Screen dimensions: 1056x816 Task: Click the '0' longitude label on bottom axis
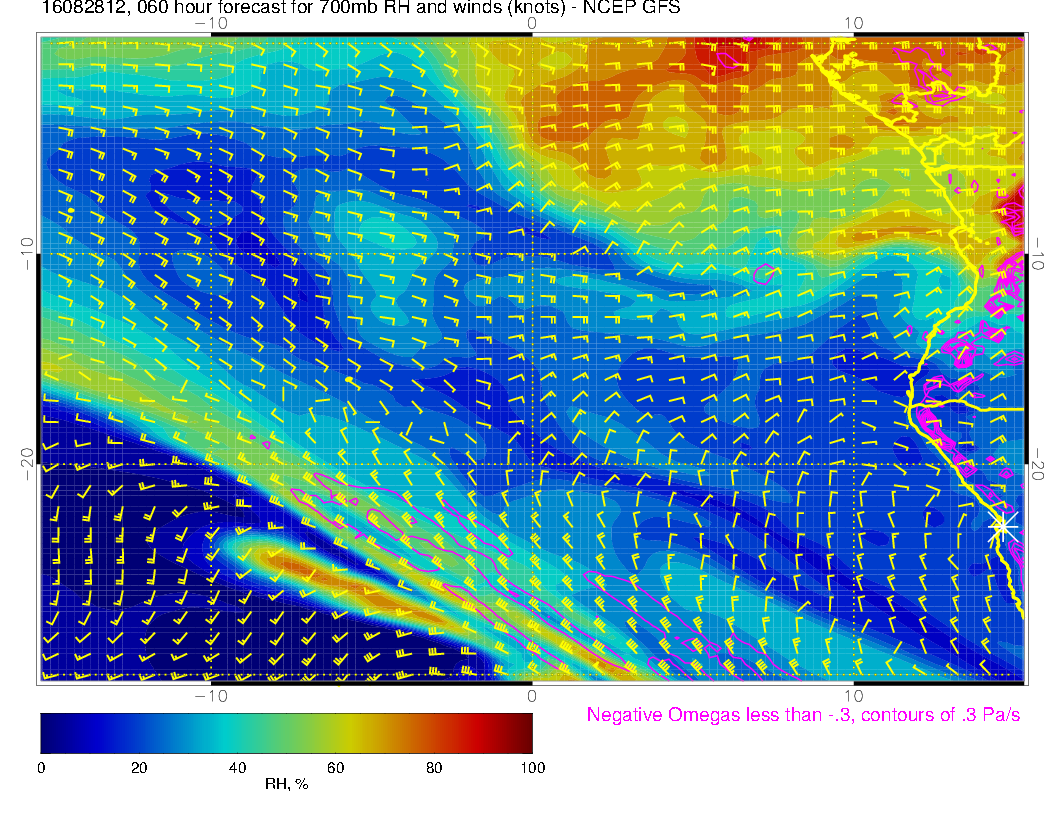pos(532,696)
